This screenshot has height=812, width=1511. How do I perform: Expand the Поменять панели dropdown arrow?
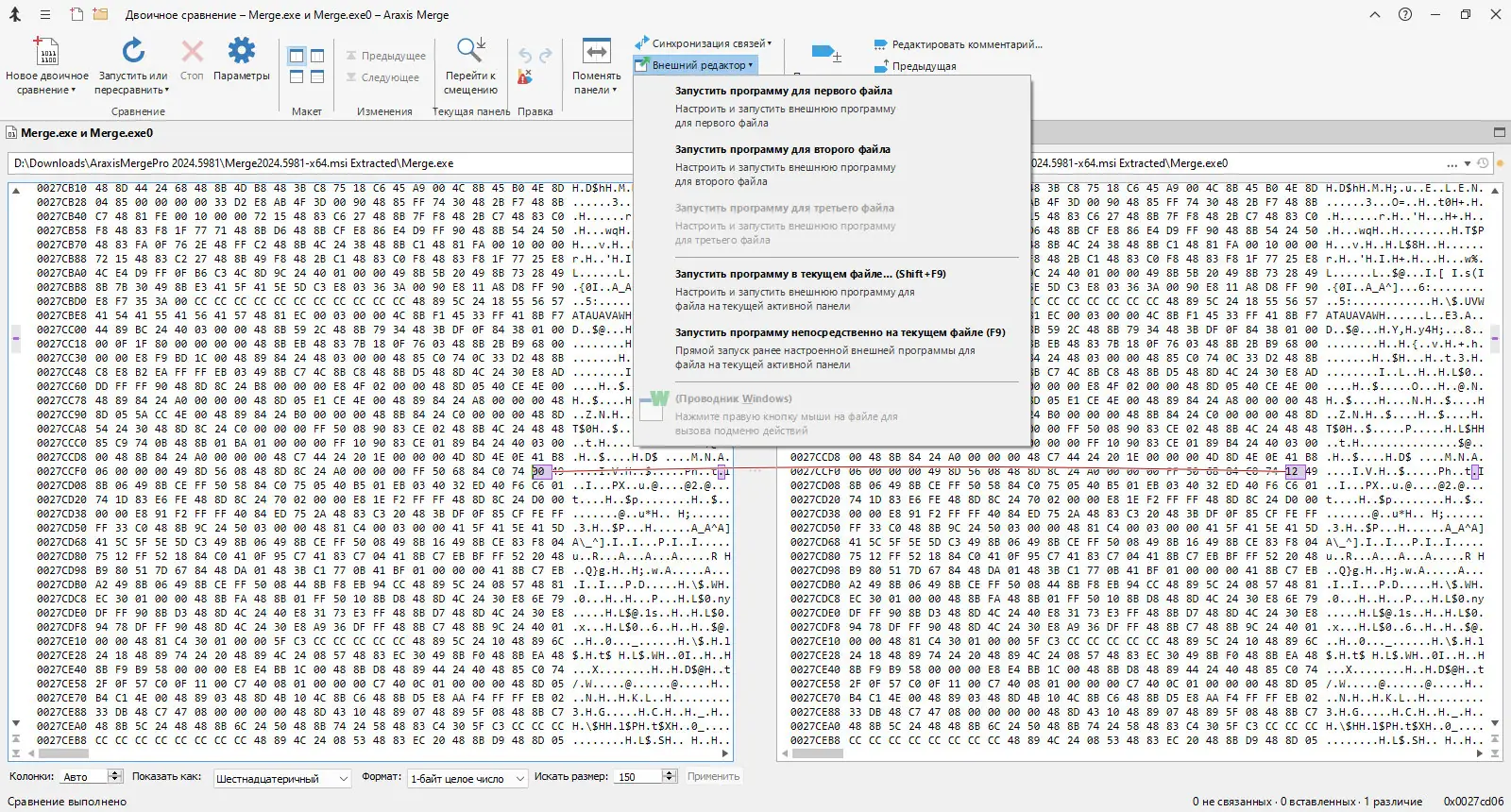click(x=614, y=91)
